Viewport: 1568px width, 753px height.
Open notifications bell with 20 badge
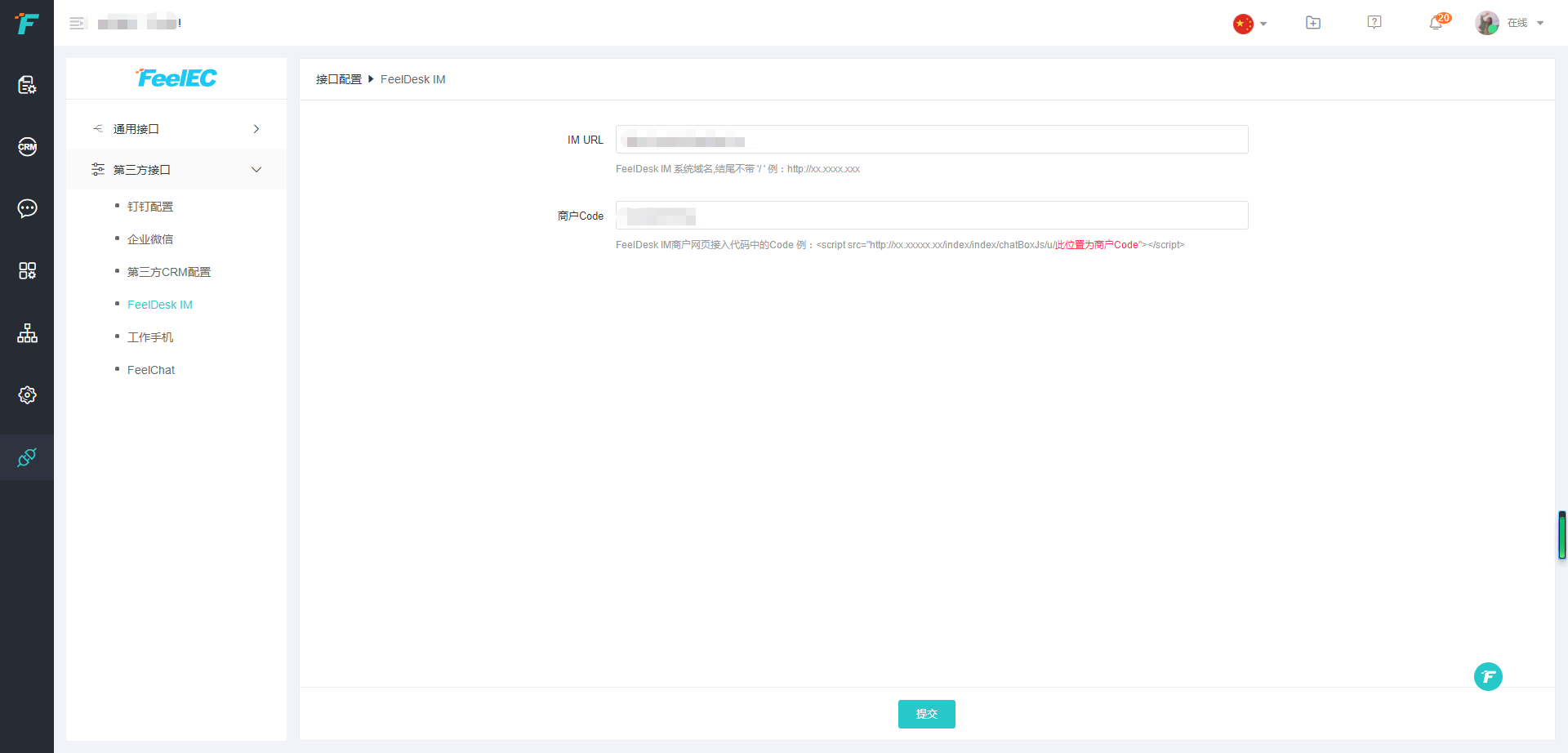[1438, 22]
